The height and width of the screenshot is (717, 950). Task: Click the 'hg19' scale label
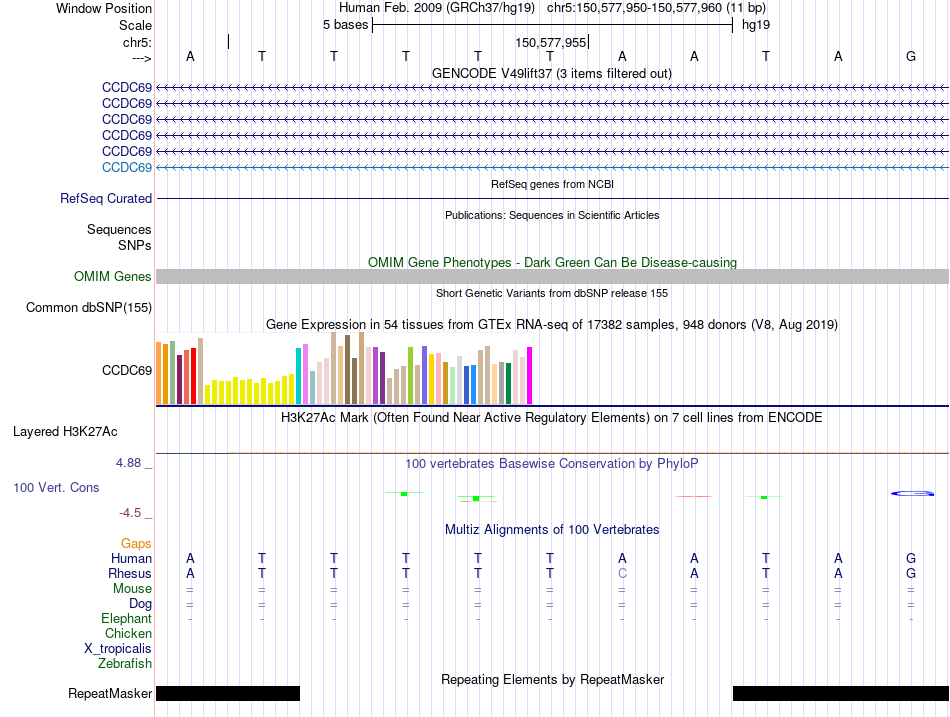click(x=756, y=25)
